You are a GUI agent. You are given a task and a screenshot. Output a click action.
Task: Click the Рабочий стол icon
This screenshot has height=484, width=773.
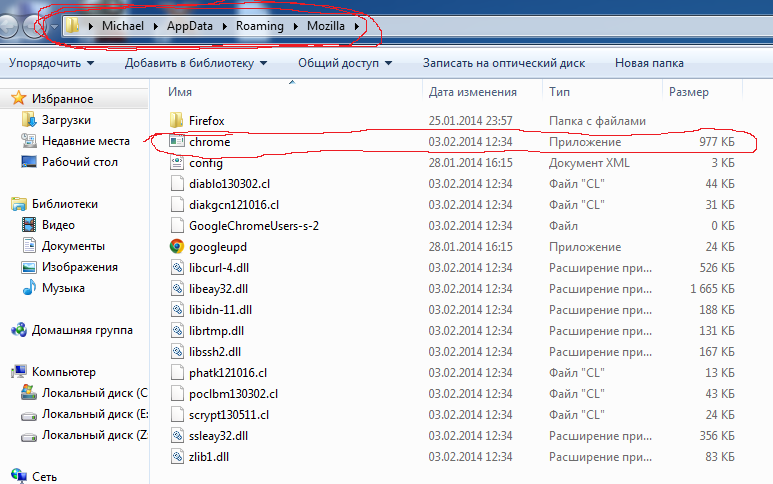[29, 162]
